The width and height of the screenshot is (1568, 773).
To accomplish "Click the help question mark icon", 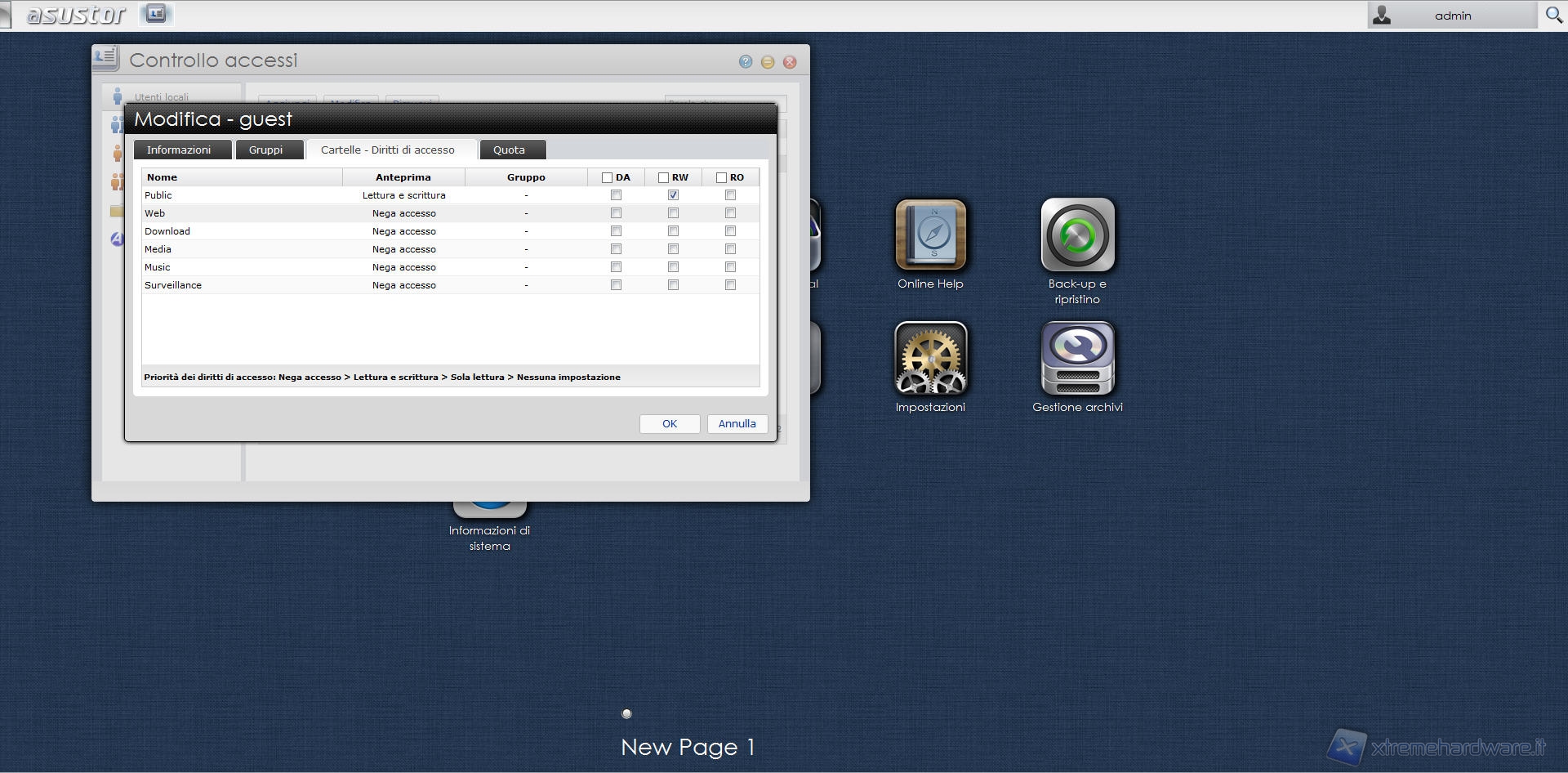I will [745, 62].
